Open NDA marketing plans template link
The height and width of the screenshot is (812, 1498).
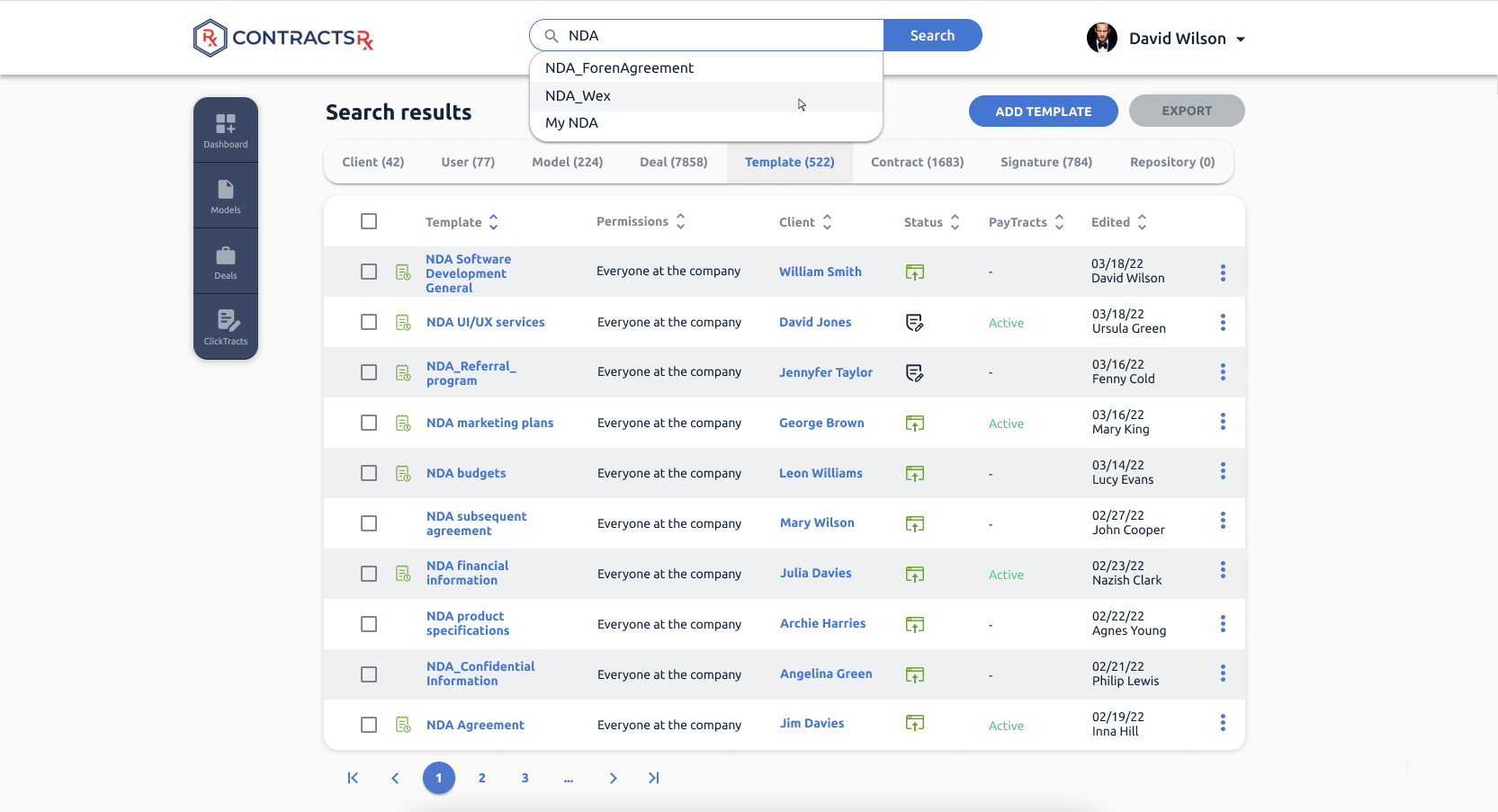coord(490,423)
